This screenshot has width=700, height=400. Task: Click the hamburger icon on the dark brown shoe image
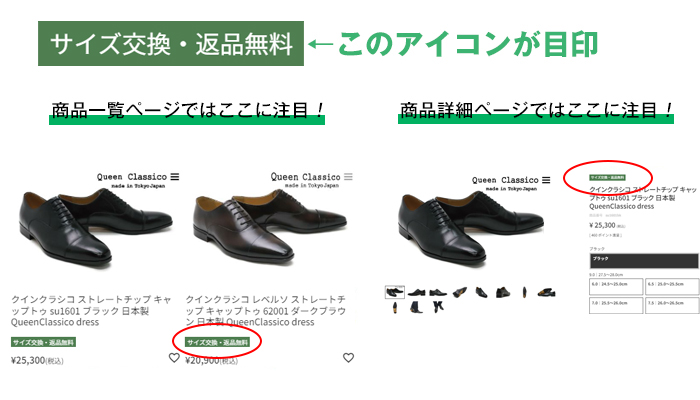348,177
